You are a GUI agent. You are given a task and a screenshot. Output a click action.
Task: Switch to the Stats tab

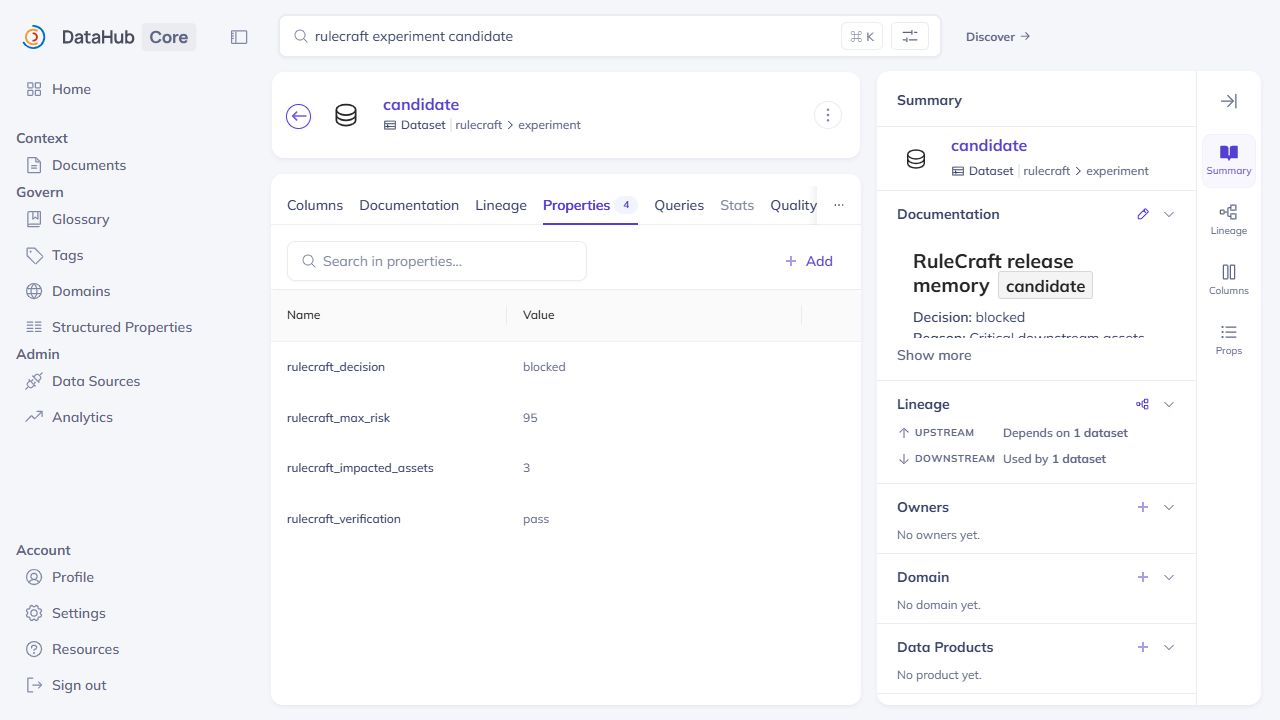pyautogui.click(x=737, y=205)
